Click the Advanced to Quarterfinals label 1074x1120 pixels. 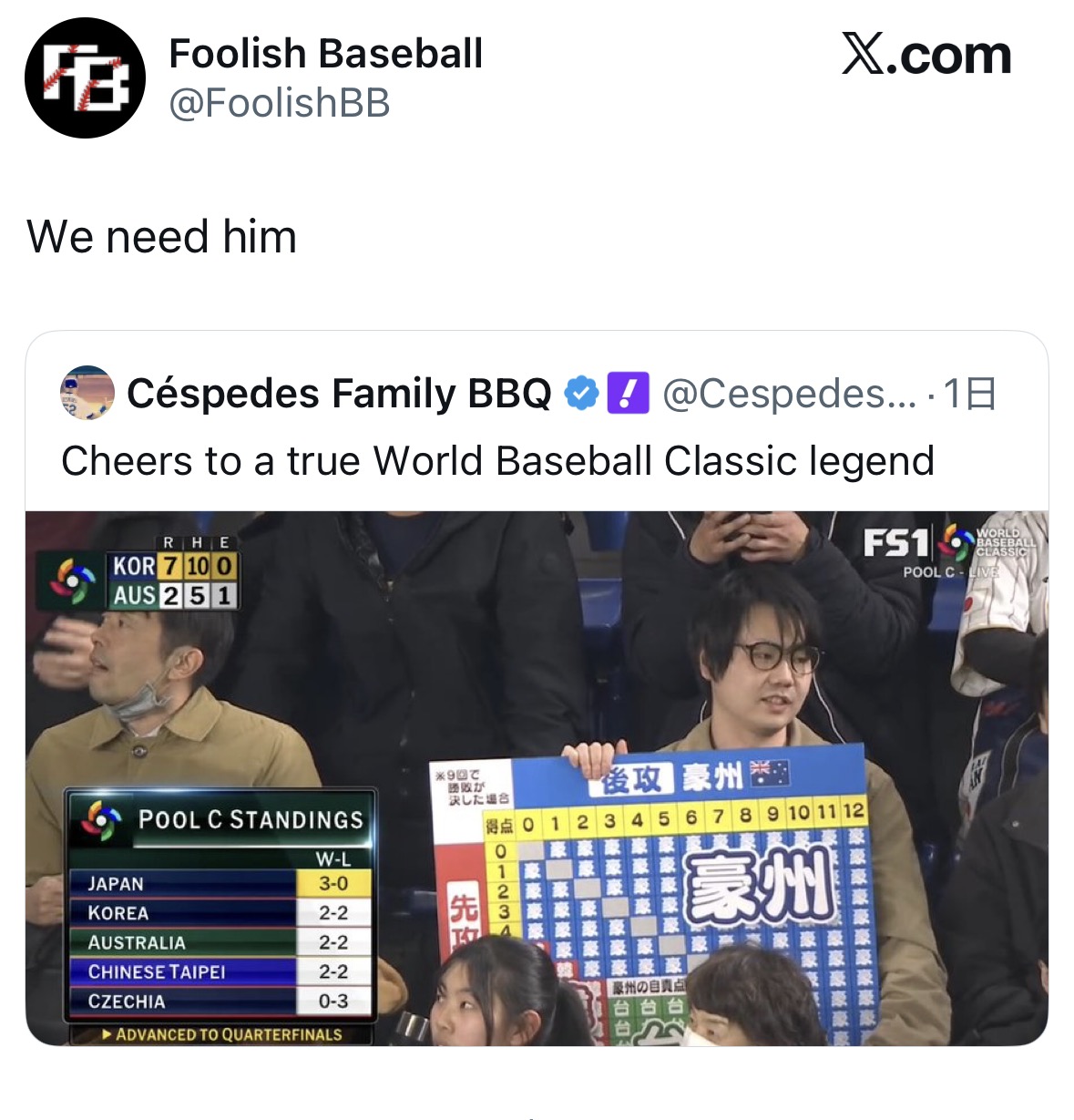220,1034
